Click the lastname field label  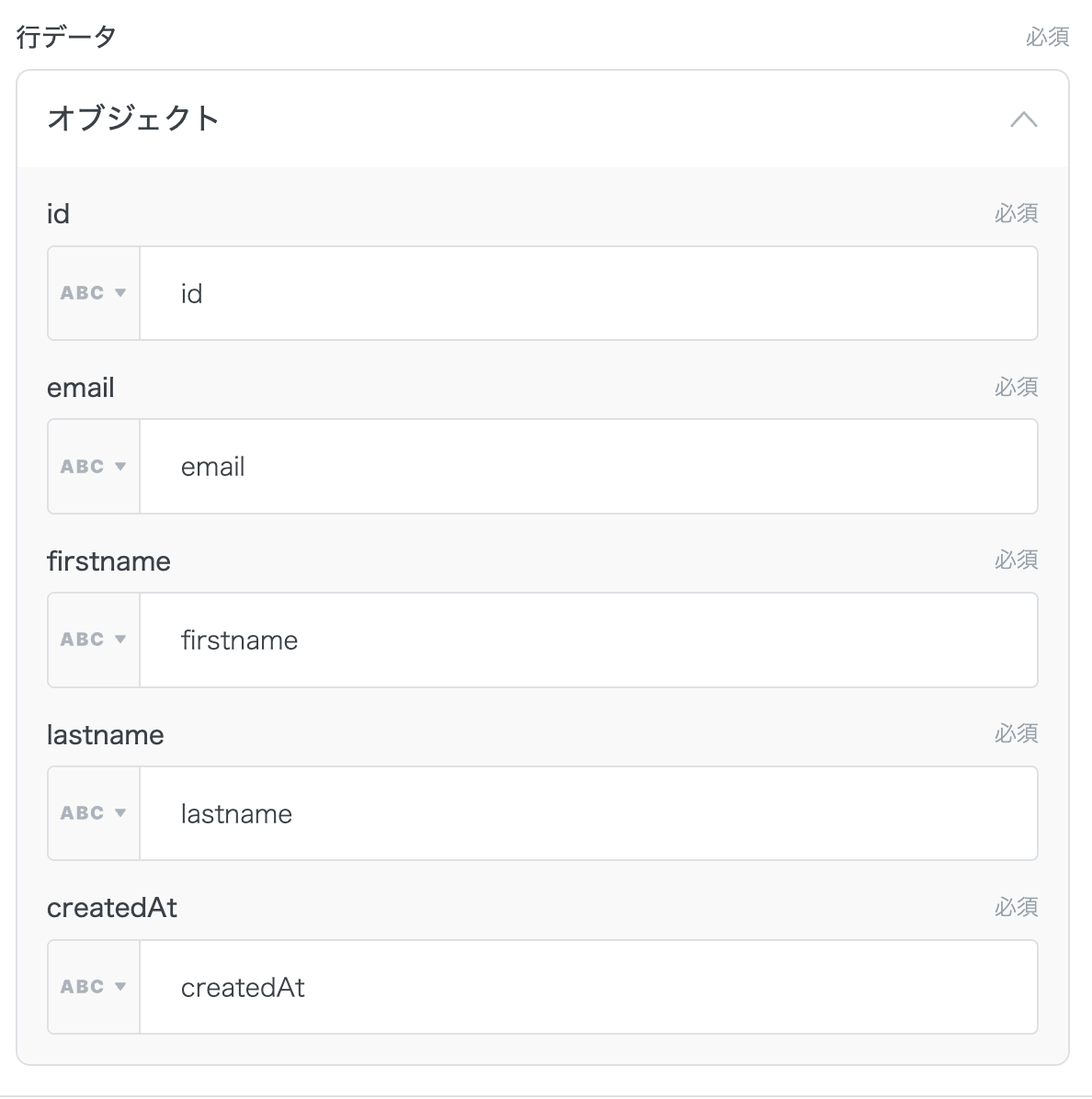point(106,735)
